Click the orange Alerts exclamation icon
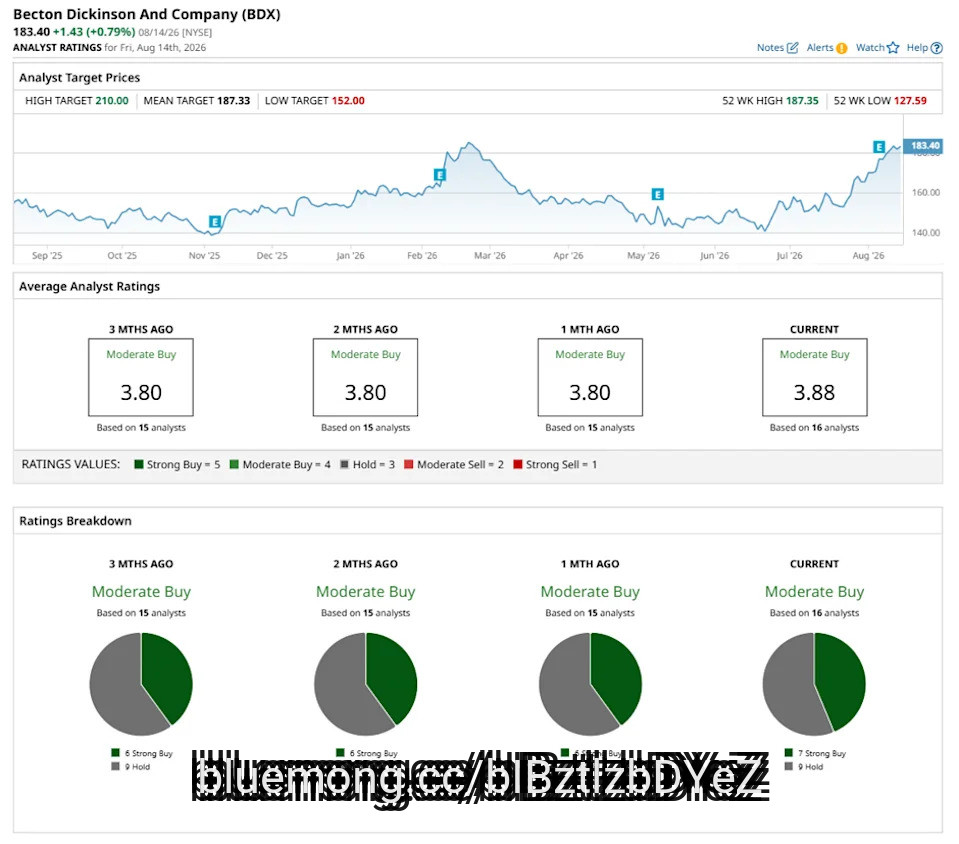 tap(842, 48)
